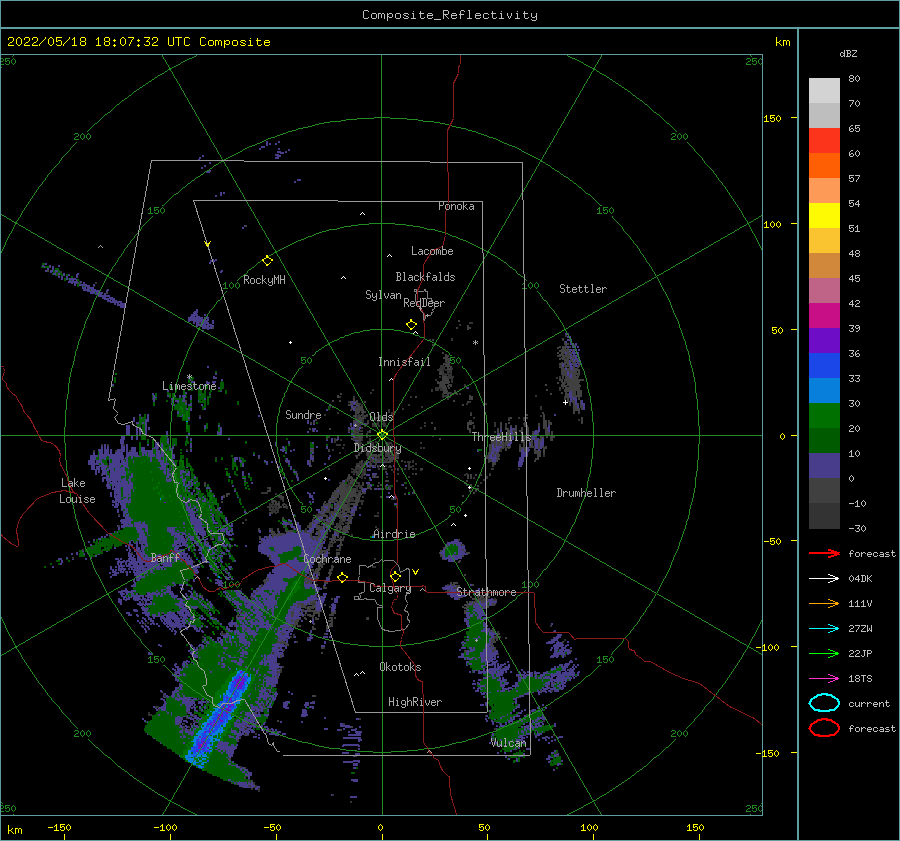Viewport: 900px width, 841px height.
Task: Click the white 04DK arrow icon
Action: coord(824,578)
